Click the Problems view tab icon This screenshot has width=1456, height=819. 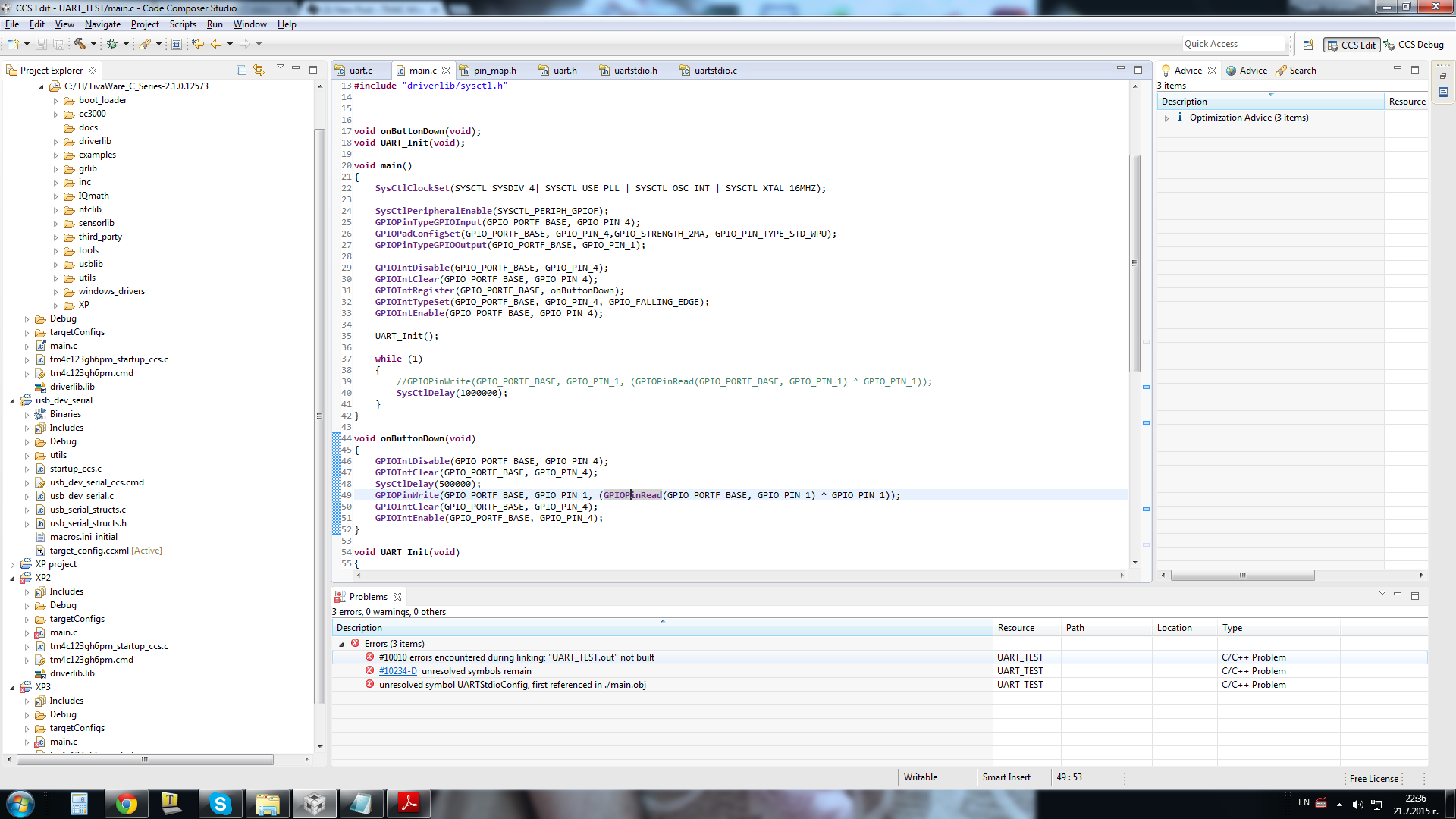[340, 597]
